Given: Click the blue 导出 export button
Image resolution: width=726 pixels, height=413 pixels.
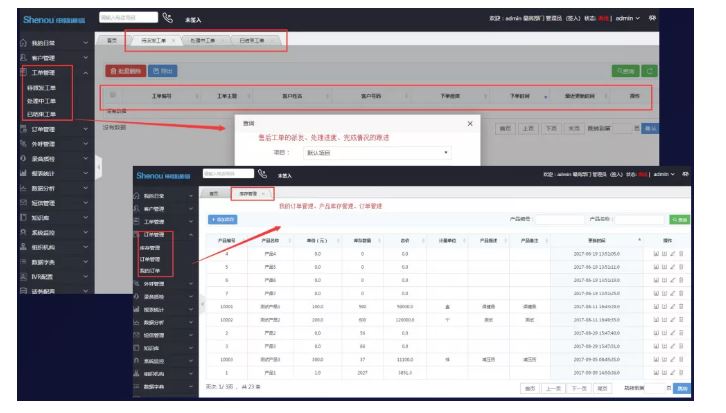Looking at the screenshot, I should 163,71.
